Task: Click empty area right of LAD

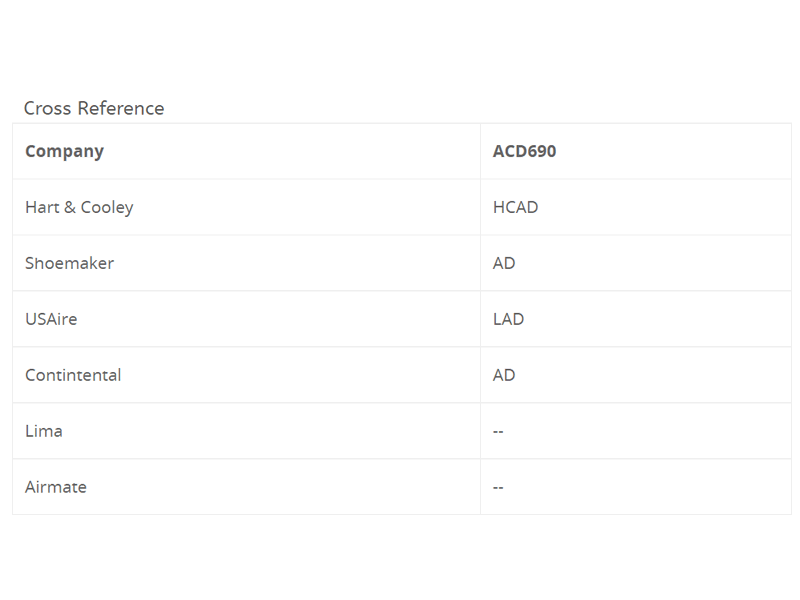Action: (658, 319)
